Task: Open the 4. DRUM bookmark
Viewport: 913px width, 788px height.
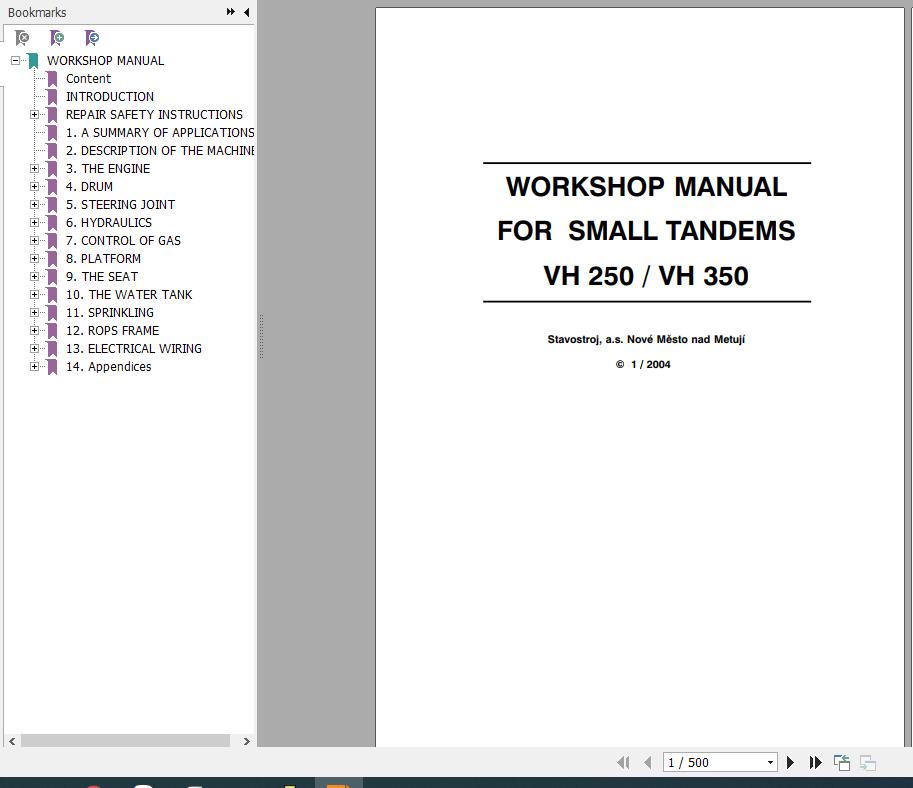Action: (x=89, y=186)
